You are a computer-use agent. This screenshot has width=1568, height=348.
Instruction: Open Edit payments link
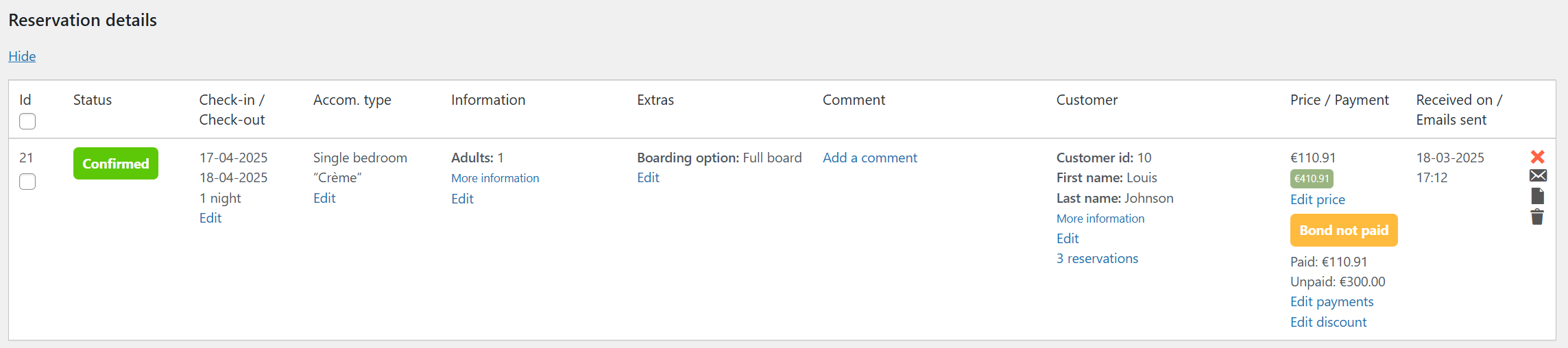pyautogui.click(x=1331, y=301)
